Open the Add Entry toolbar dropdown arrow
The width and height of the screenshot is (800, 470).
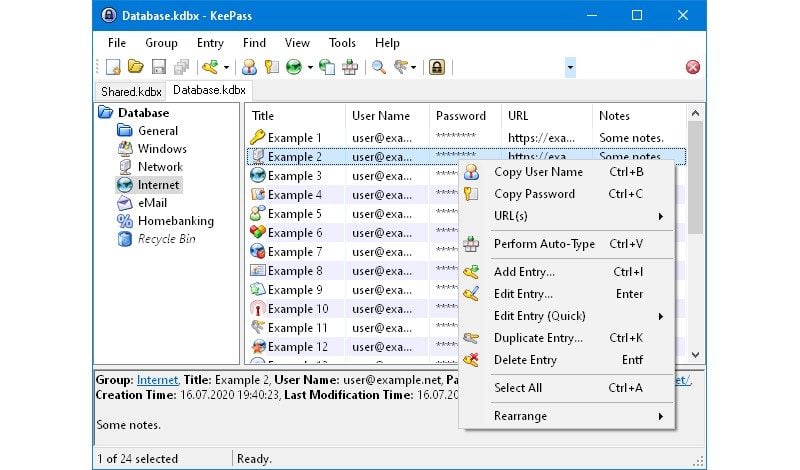point(226,68)
